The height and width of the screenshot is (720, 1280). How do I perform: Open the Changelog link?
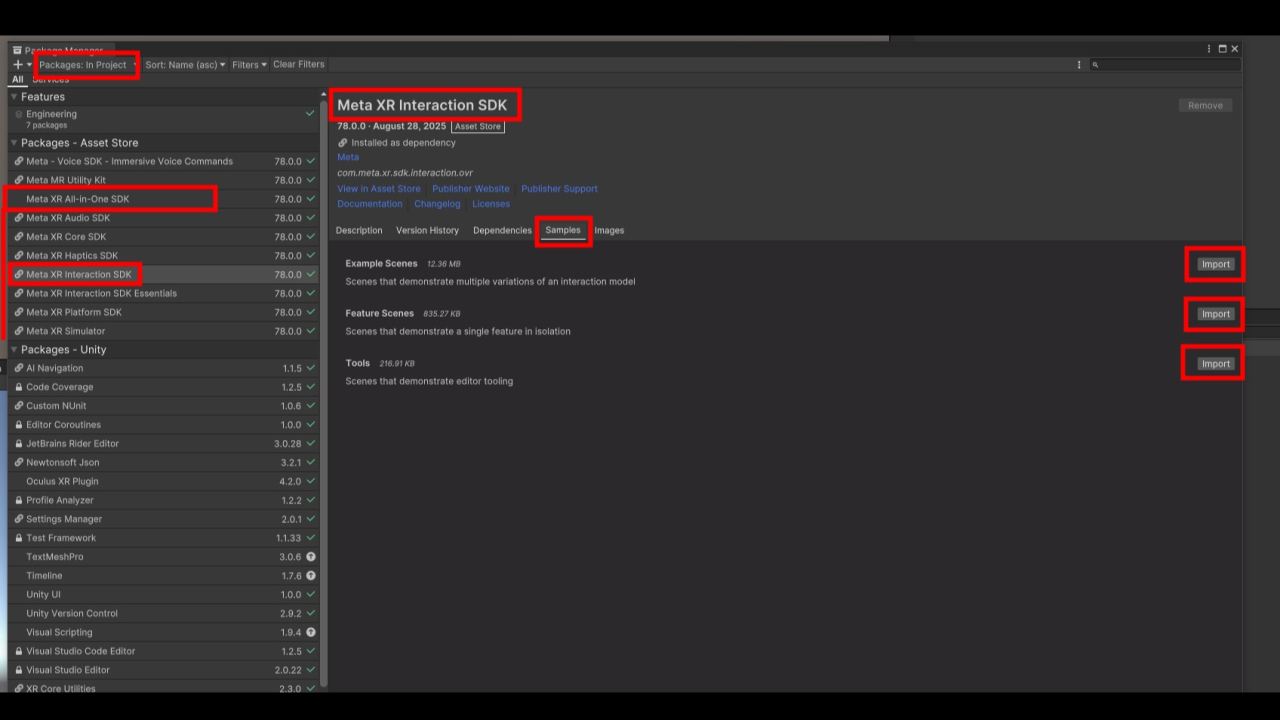pyautogui.click(x=437, y=204)
